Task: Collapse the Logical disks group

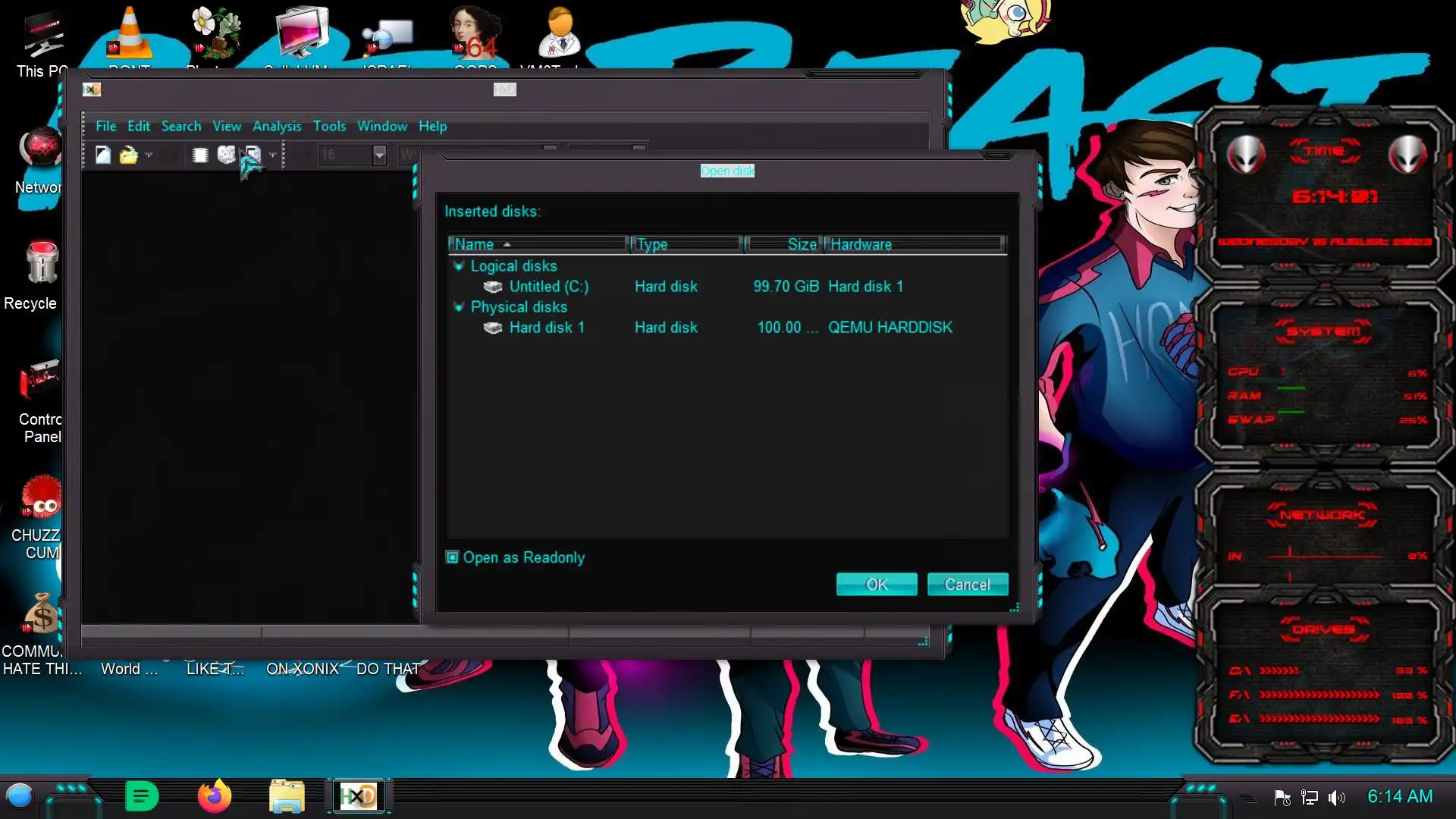Action: click(x=458, y=266)
